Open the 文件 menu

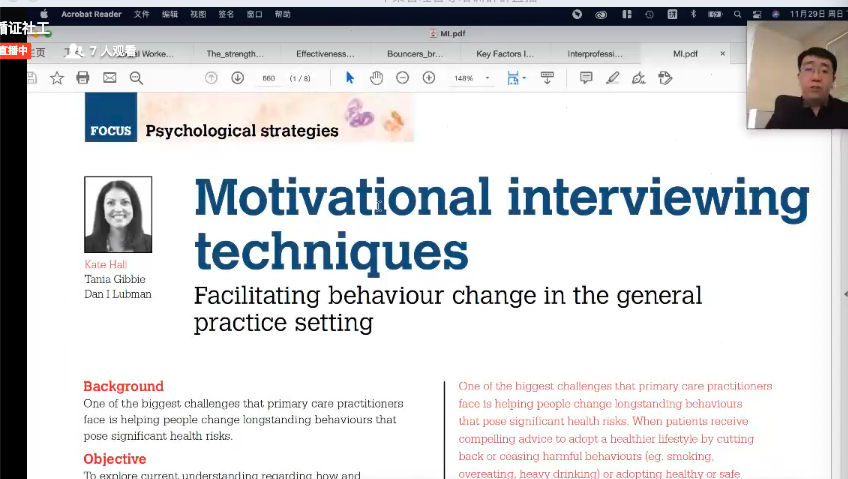click(142, 14)
